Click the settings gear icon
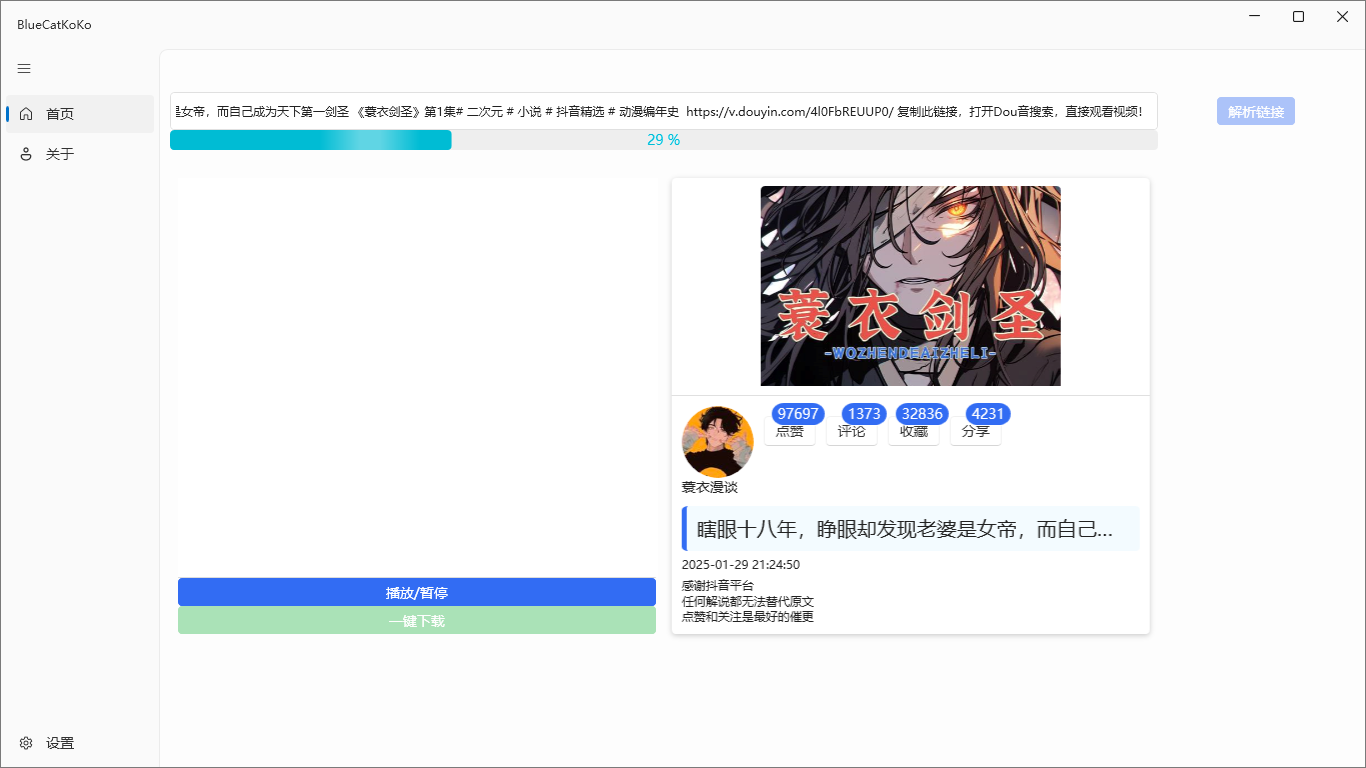The height and width of the screenshot is (768, 1366). coord(26,743)
